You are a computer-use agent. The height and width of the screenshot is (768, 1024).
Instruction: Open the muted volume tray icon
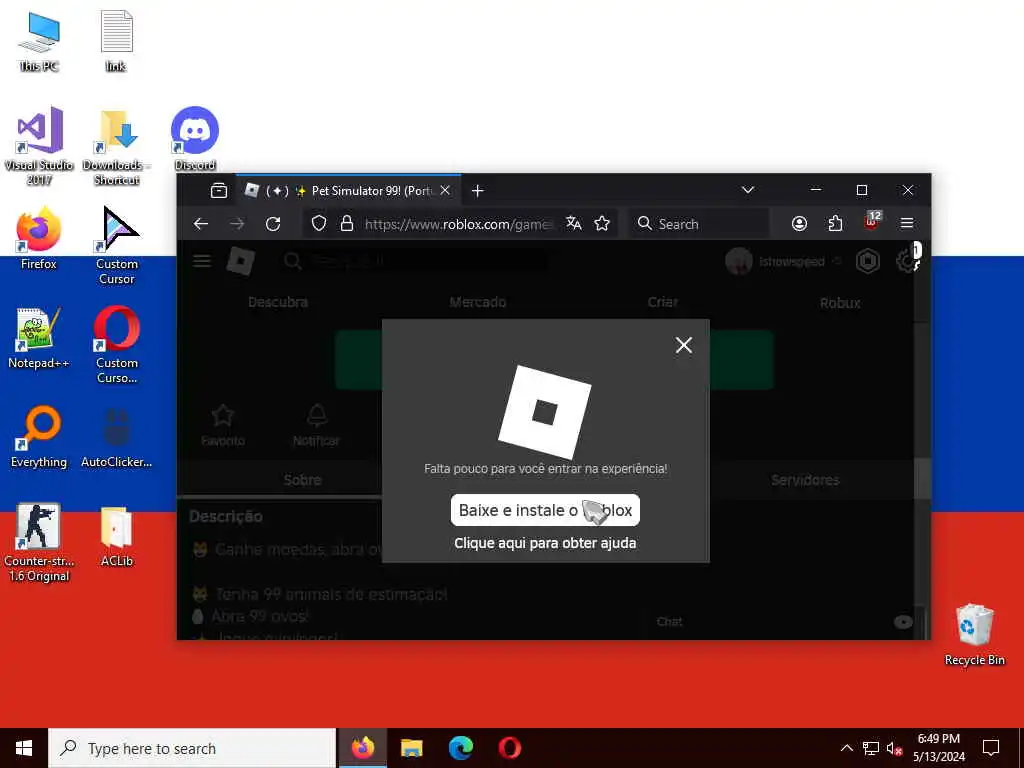point(895,748)
